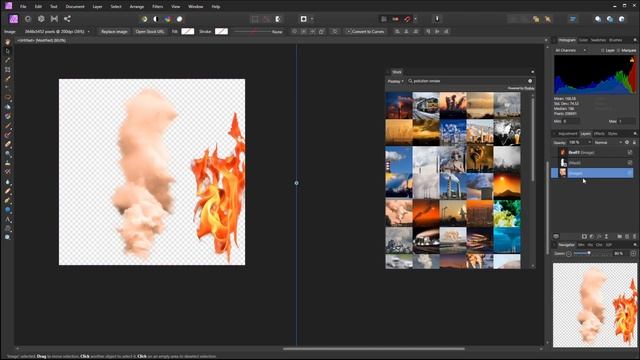
Task: Click the Stock panel search options icon
Action: click(x=530, y=81)
